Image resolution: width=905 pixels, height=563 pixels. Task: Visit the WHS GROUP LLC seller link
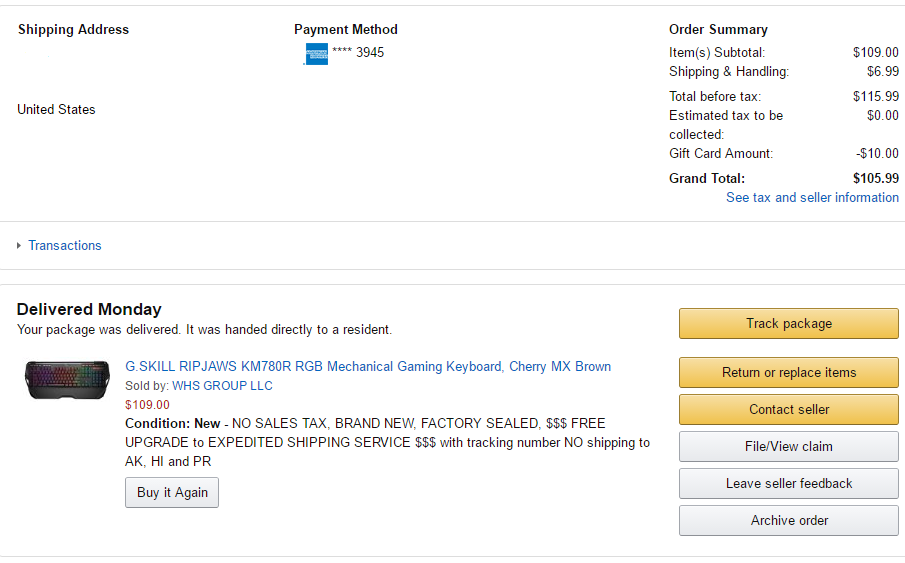222,386
